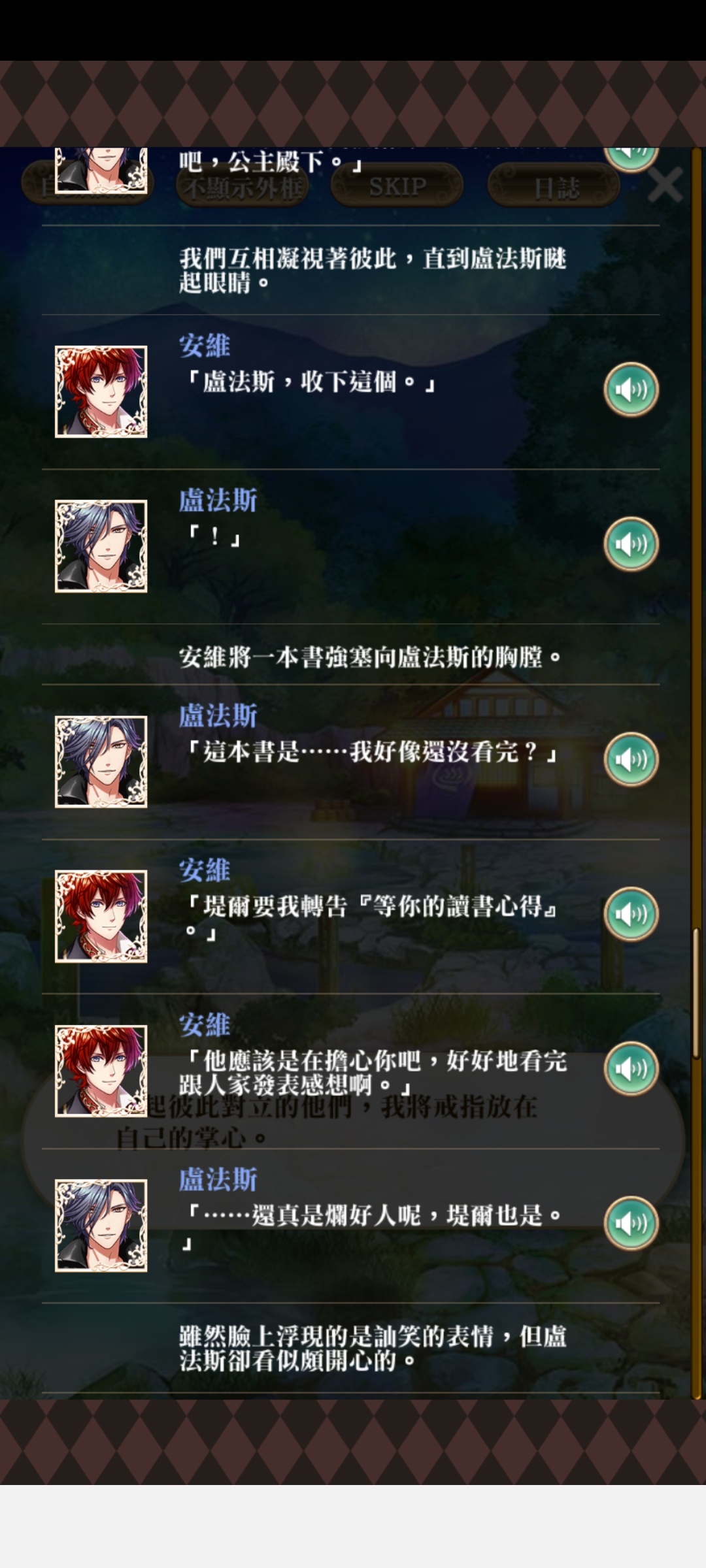
Task: Close the dialogue log with X
Action: pos(665,185)
